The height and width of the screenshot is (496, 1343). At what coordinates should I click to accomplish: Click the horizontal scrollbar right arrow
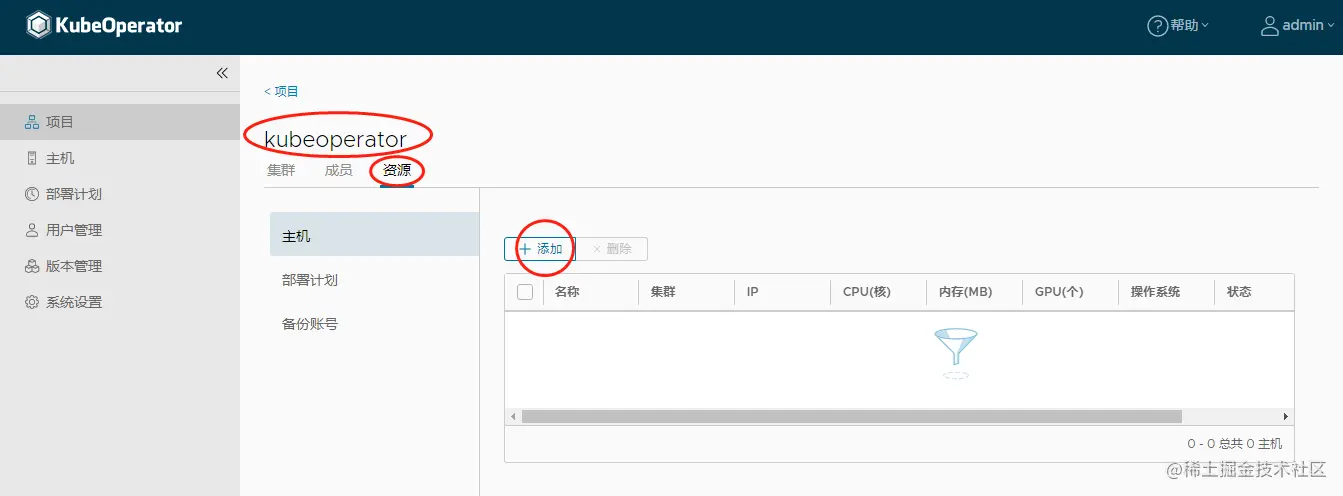coord(1286,416)
